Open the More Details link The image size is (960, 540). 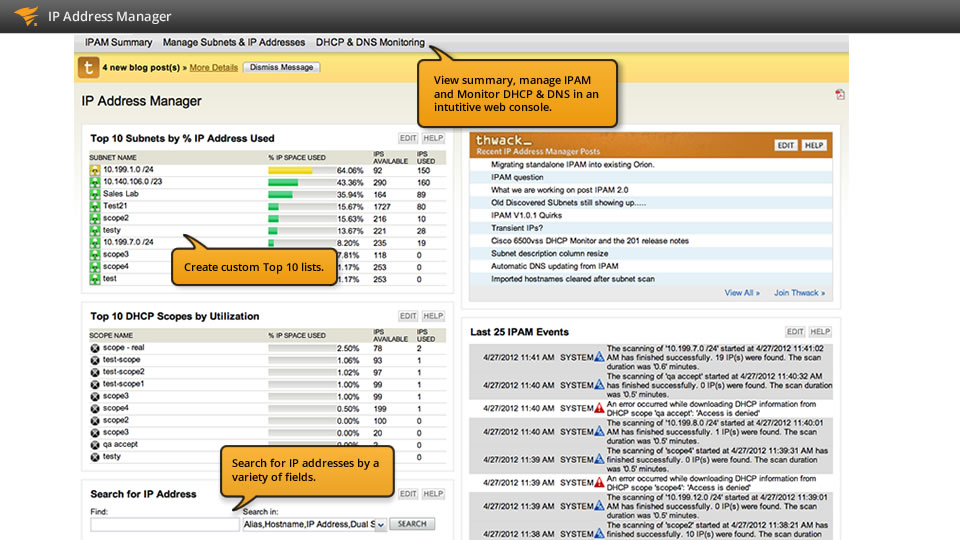point(213,67)
